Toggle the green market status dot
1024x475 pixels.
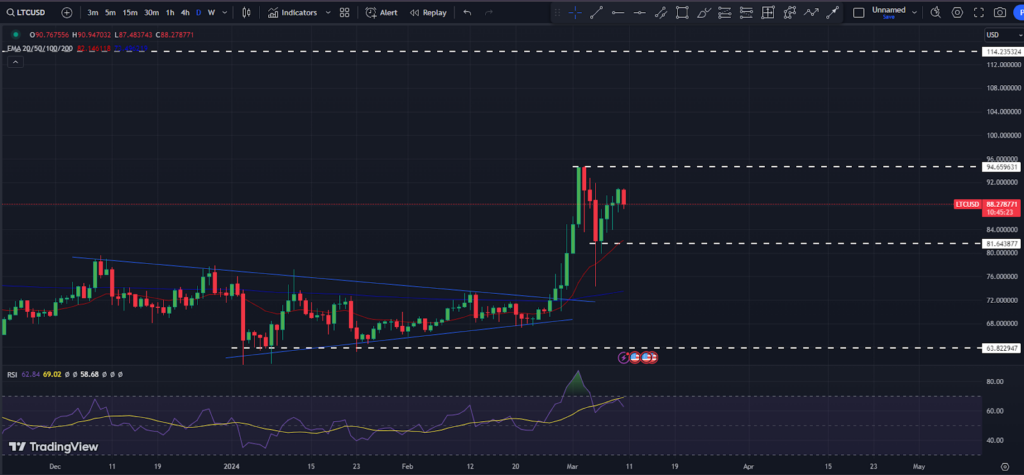15,35
